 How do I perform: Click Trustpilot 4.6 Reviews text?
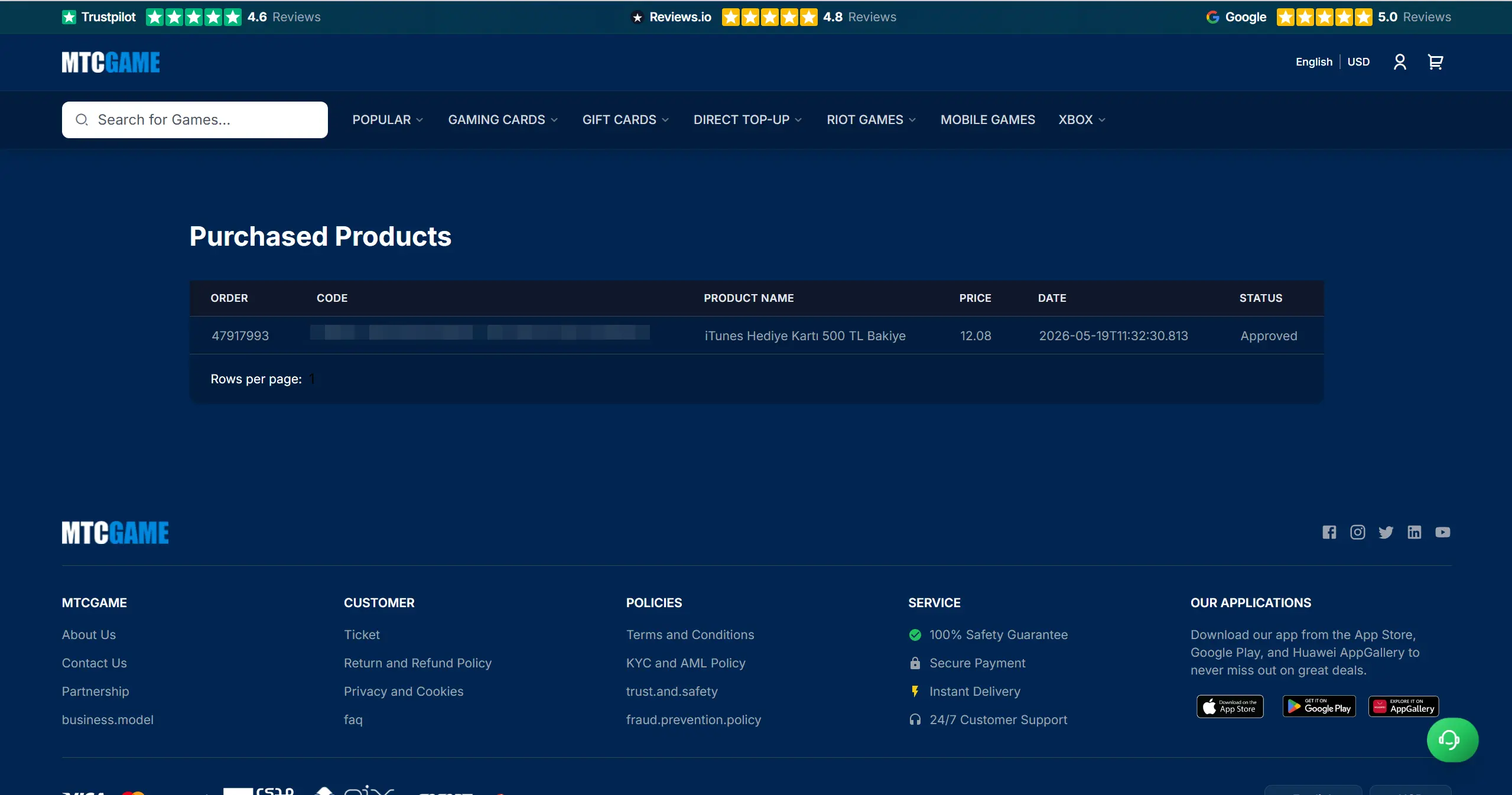tap(284, 17)
